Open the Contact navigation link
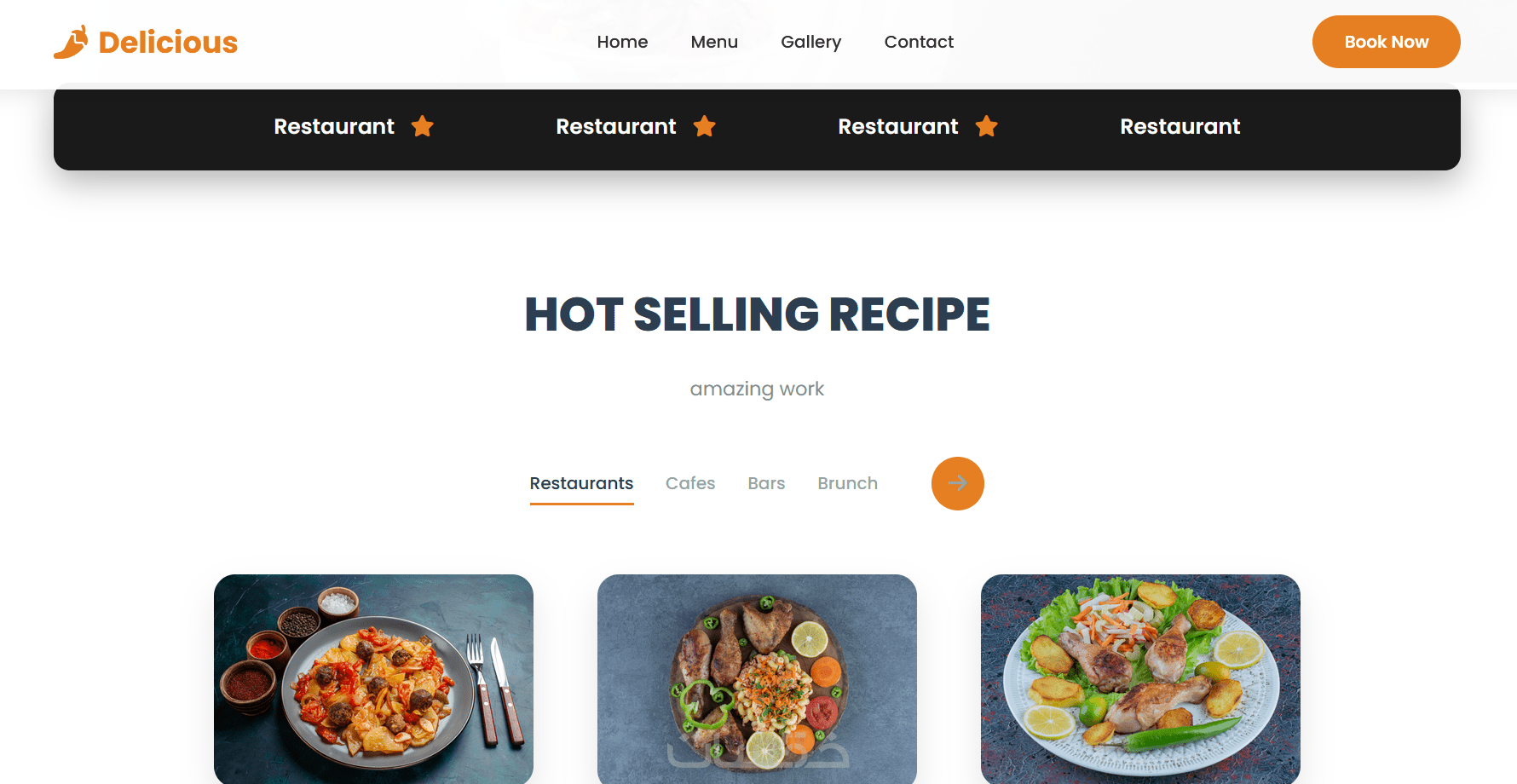The width and height of the screenshot is (1517, 784). 919,42
